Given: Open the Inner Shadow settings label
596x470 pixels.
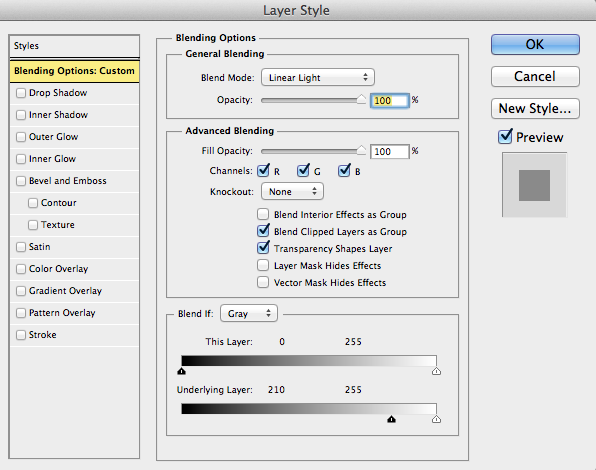Looking at the screenshot, I should pyautogui.click(x=59, y=115).
